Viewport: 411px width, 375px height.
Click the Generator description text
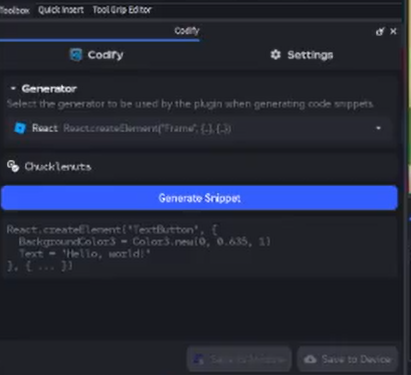[x=190, y=104]
